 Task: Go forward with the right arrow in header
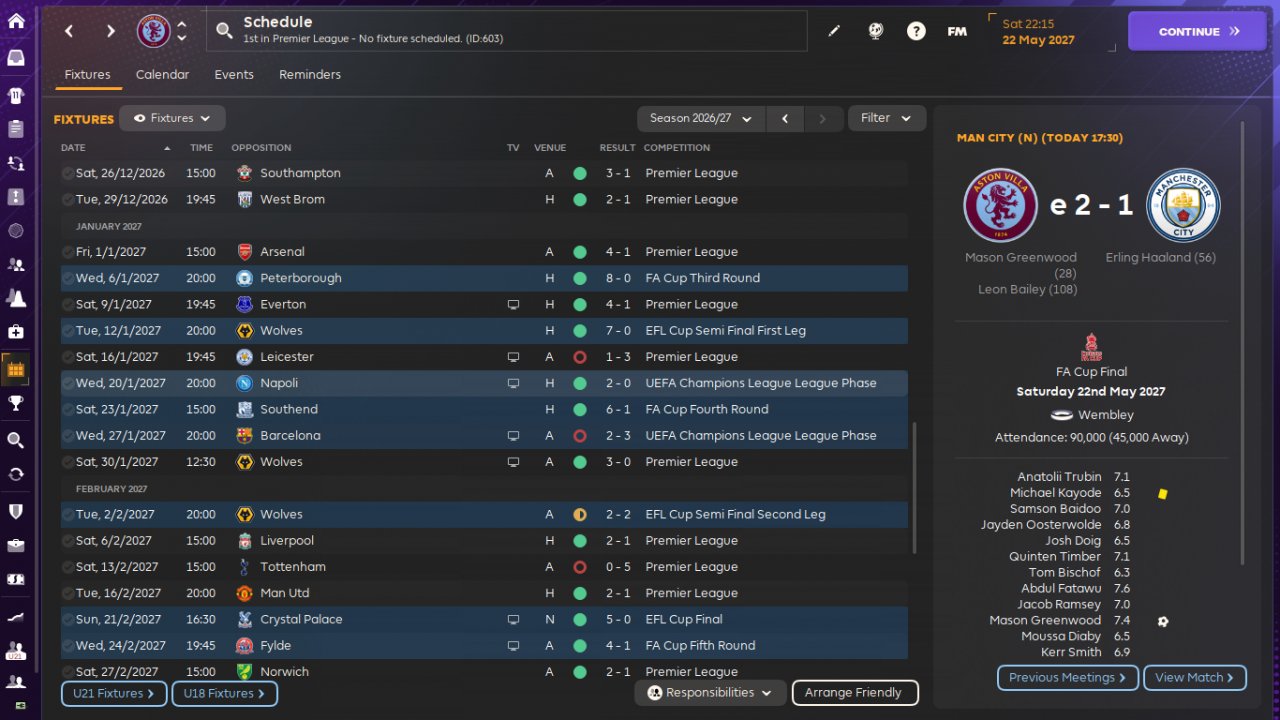coord(110,31)
